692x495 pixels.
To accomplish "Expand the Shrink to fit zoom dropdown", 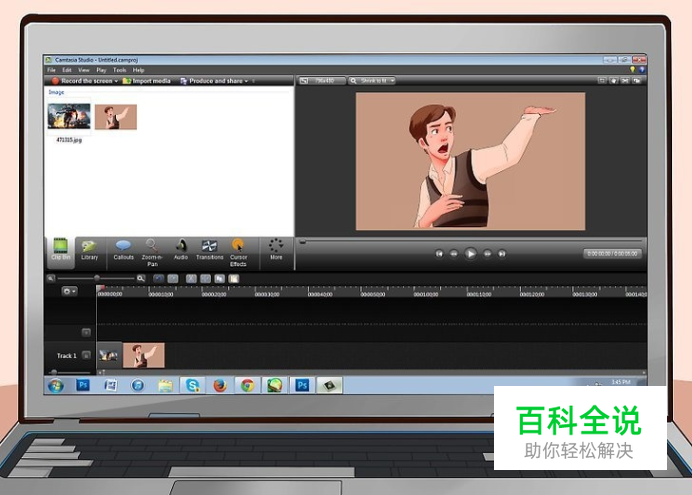I will [x=372, y=81].
